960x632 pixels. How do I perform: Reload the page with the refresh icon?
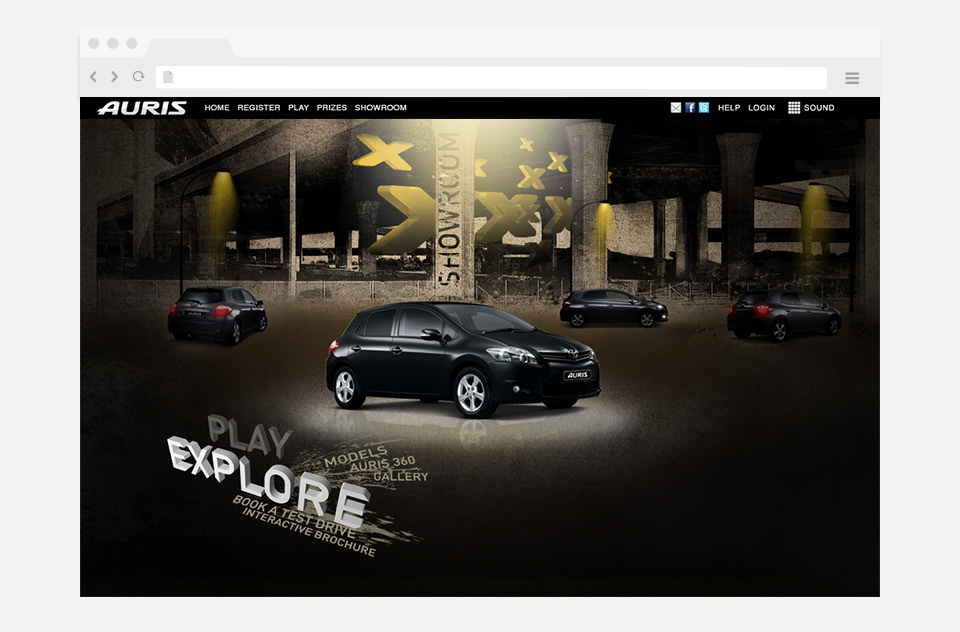(138, 77)
